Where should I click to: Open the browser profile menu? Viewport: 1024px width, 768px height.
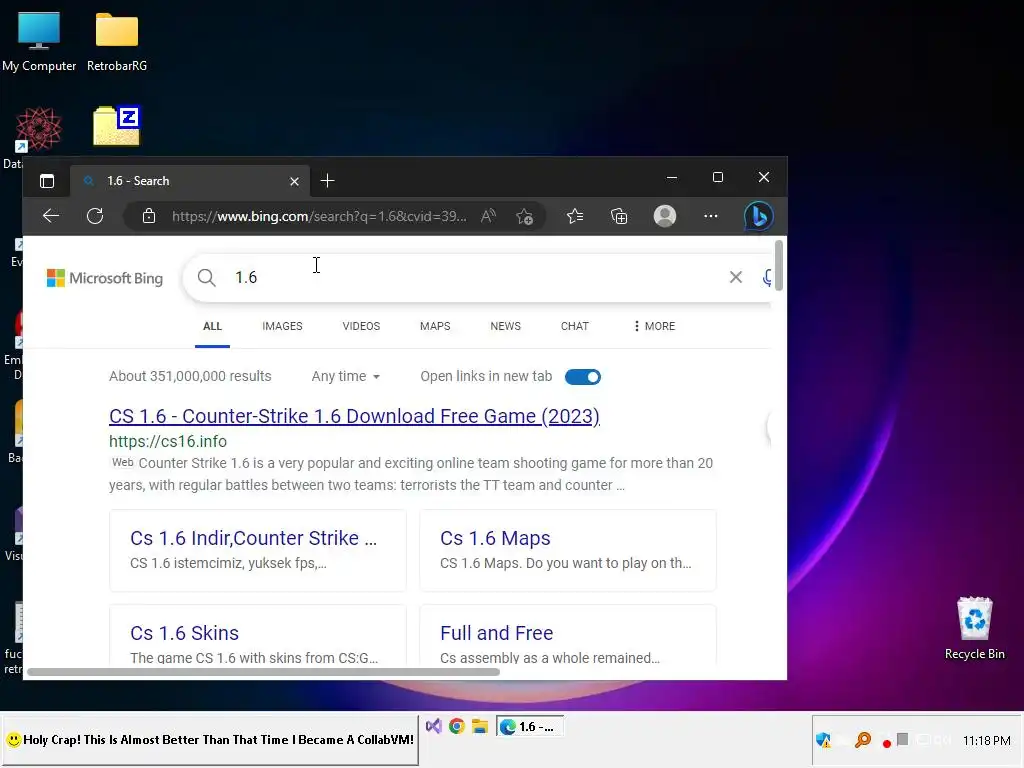point(665,216)
